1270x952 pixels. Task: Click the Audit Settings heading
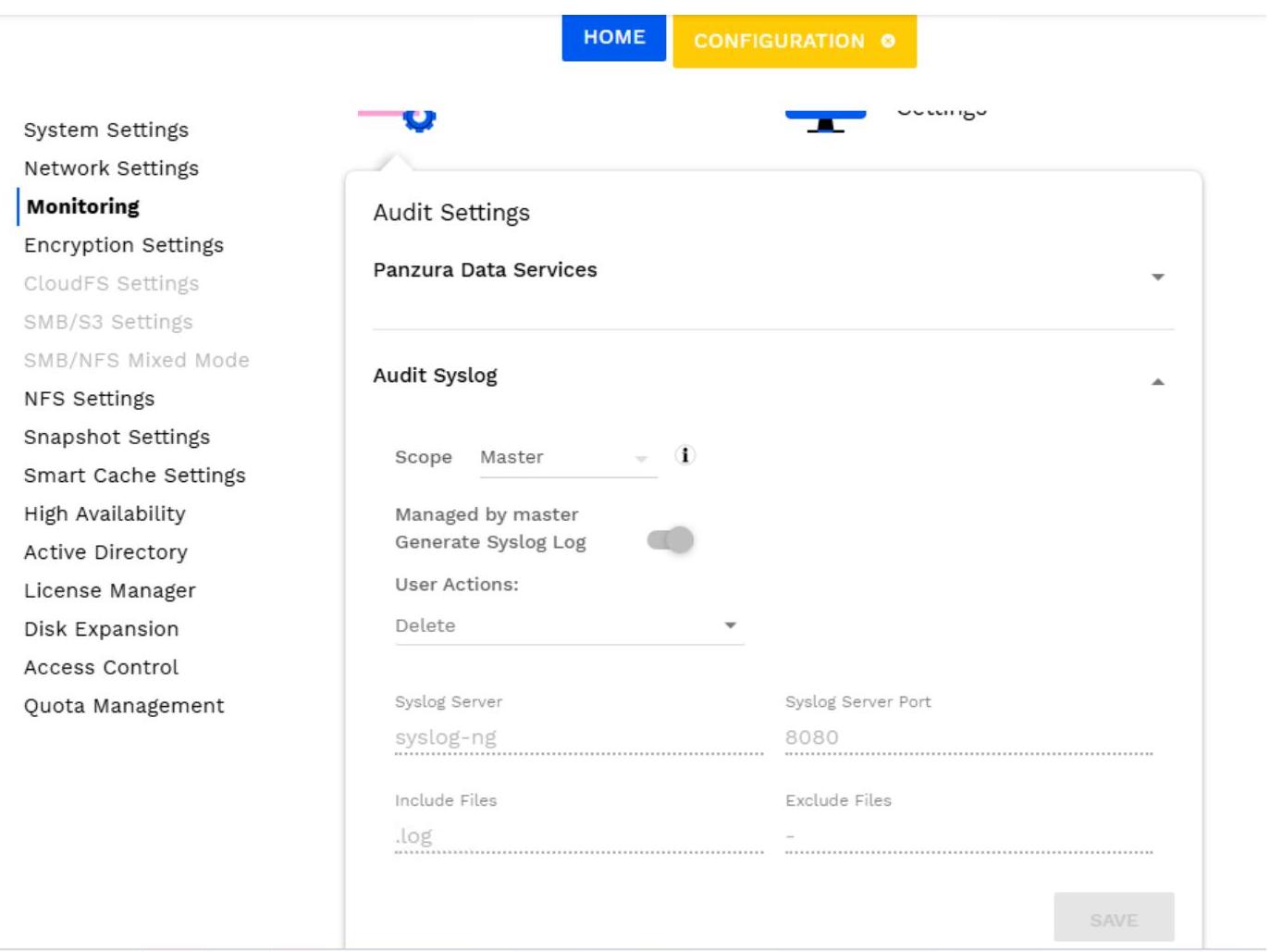pyautogui.click(x=451, y=213)
